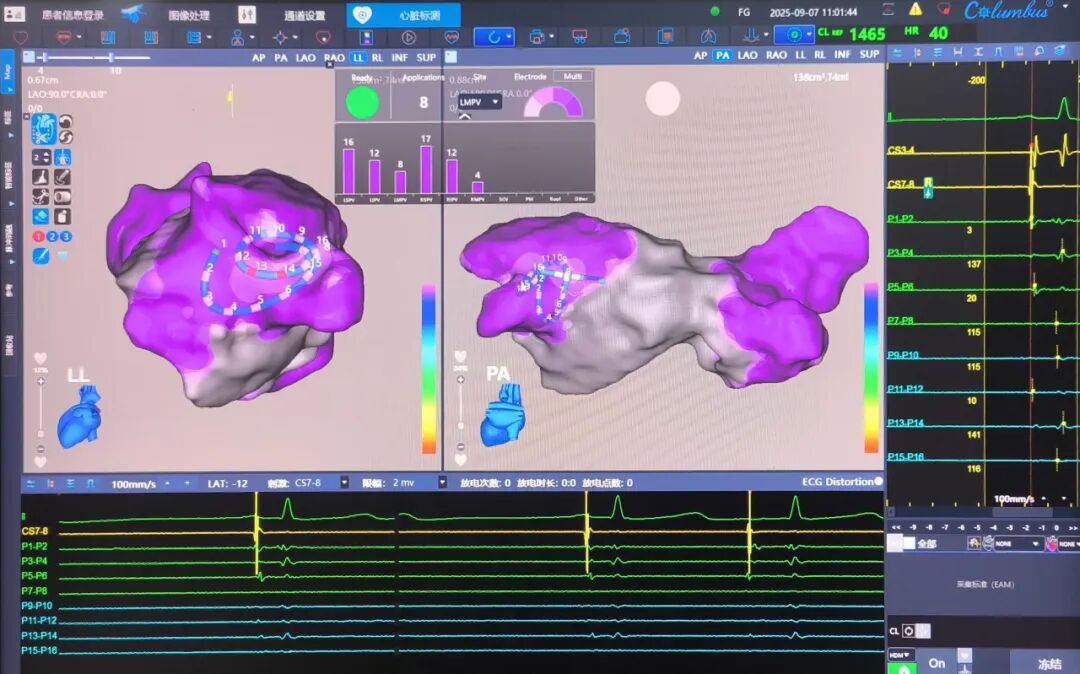Set left map view to AP
Image resolution: width=1080 pixels, height=674 pixels.
tap(259, 58)
